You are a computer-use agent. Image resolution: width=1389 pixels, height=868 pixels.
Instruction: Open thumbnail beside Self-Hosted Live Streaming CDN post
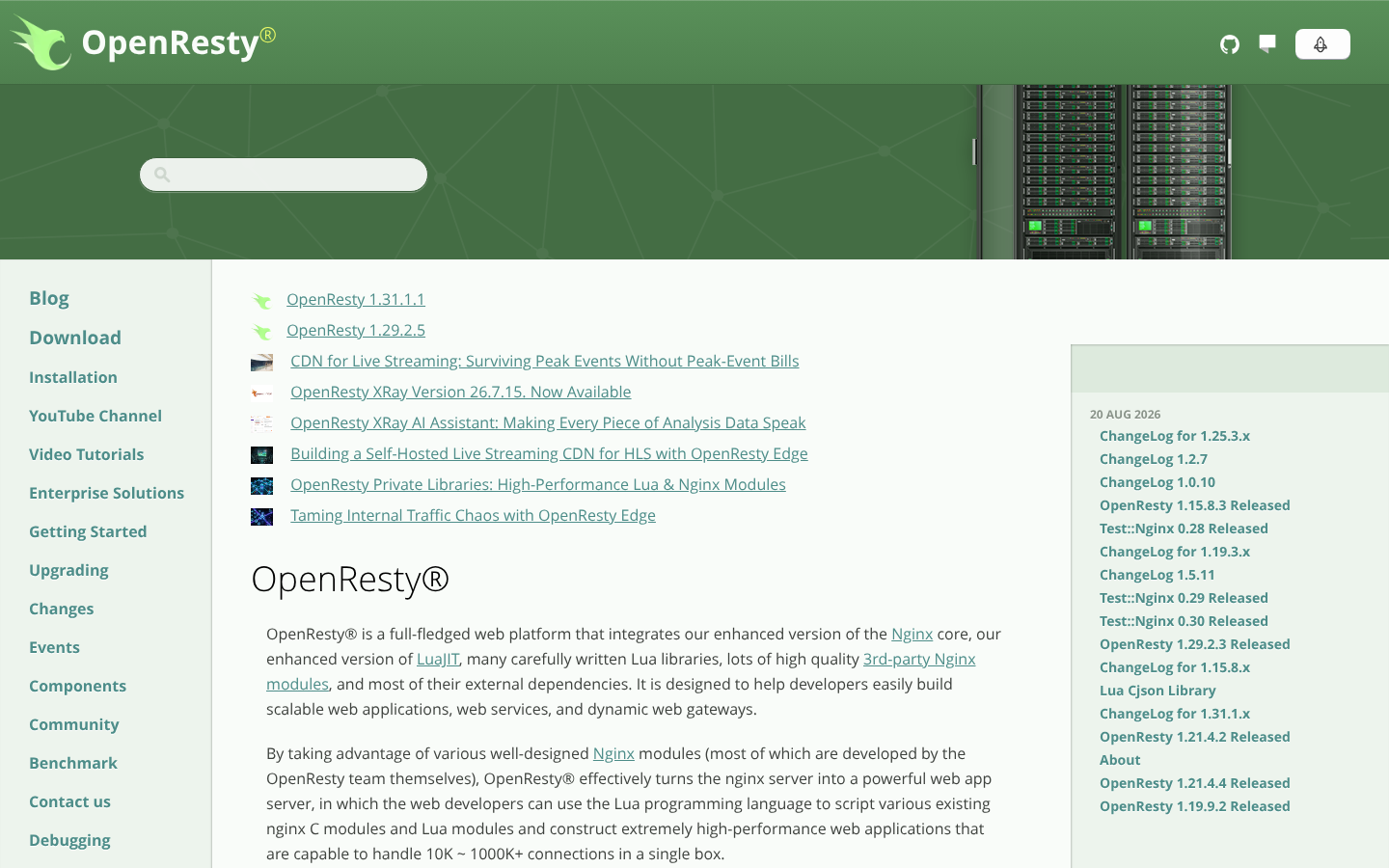point(261,455)
